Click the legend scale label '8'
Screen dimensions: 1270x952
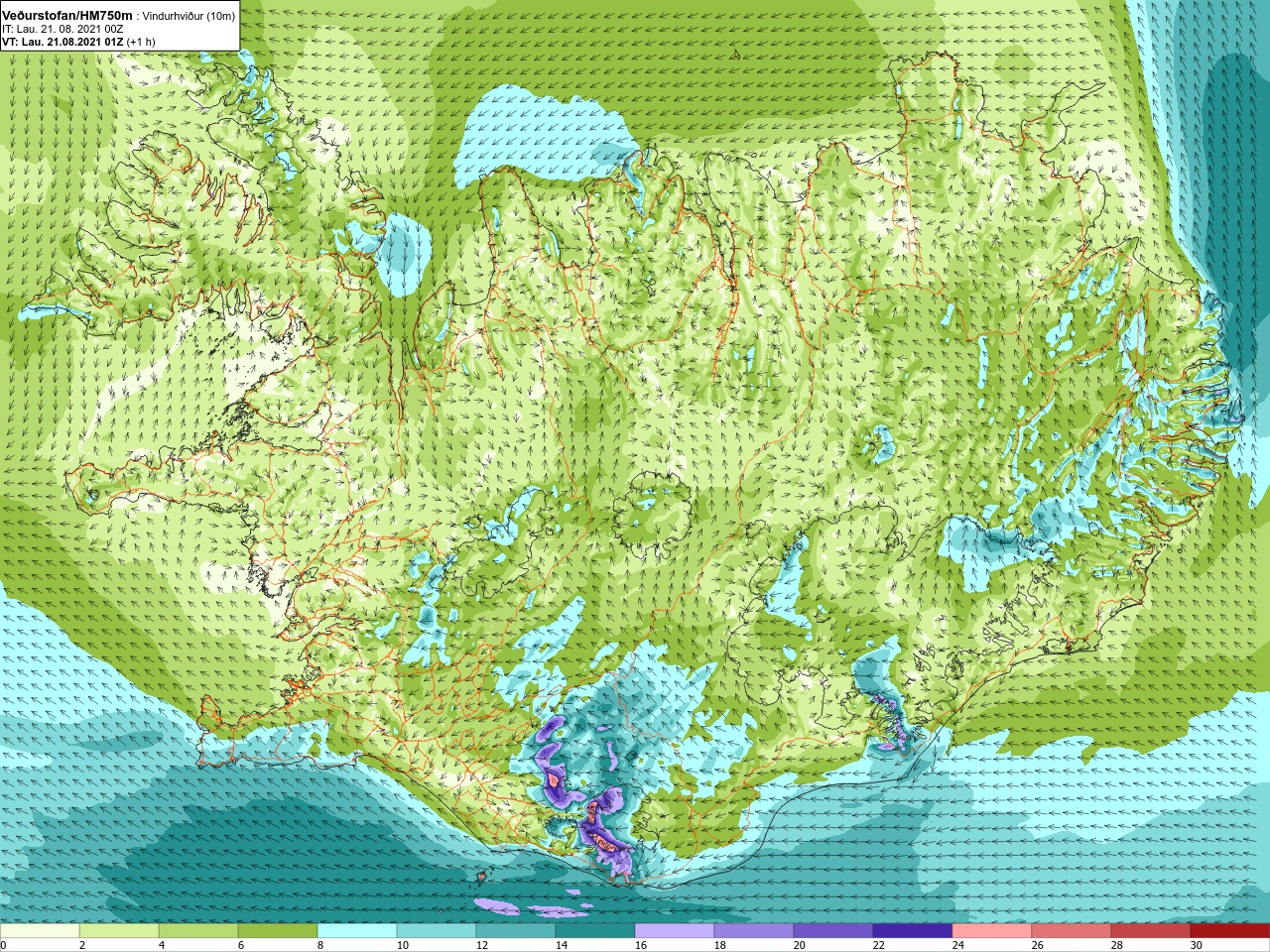(321, 945)
